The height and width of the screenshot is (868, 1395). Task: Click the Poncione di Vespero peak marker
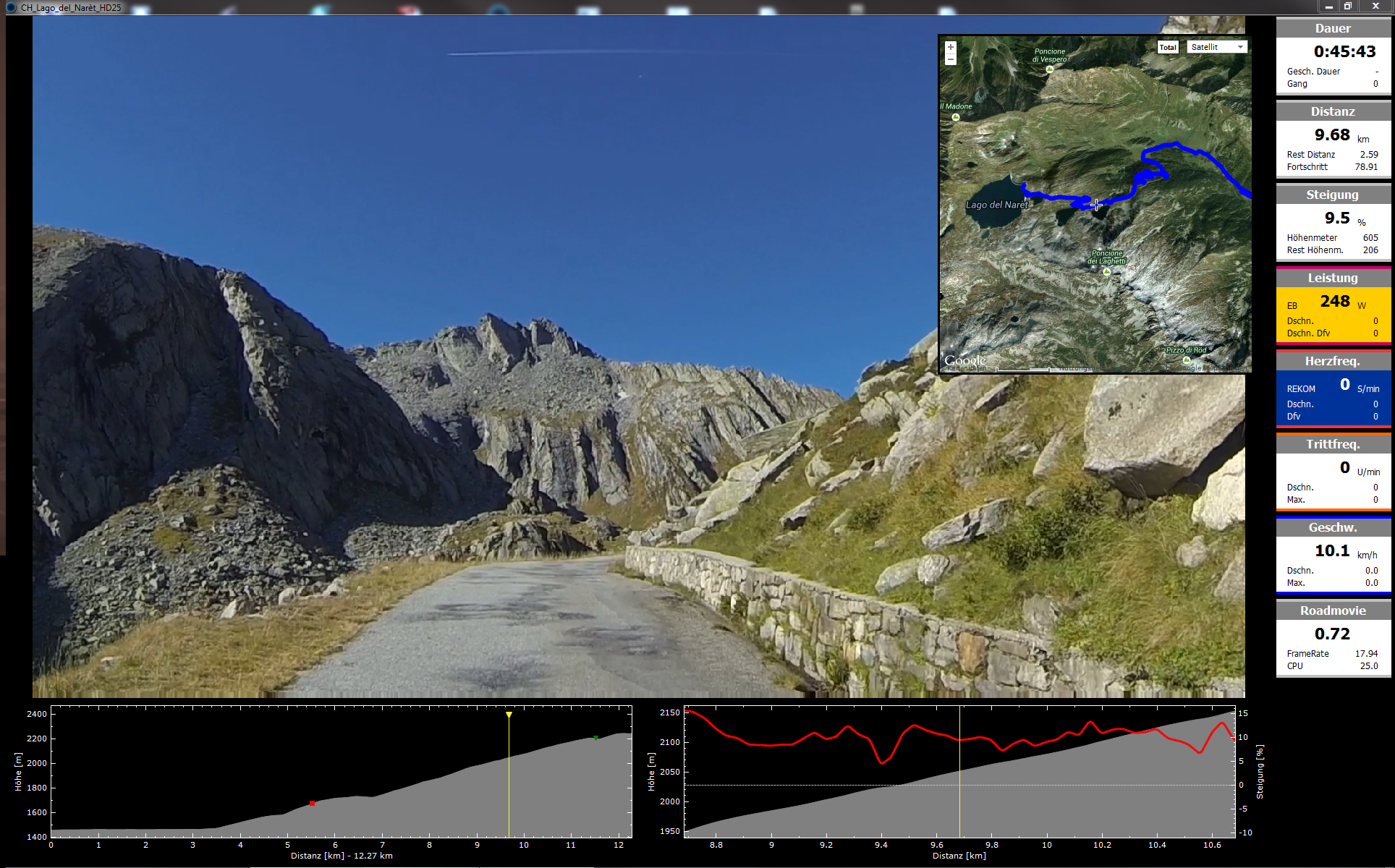tap(1049, 69)
